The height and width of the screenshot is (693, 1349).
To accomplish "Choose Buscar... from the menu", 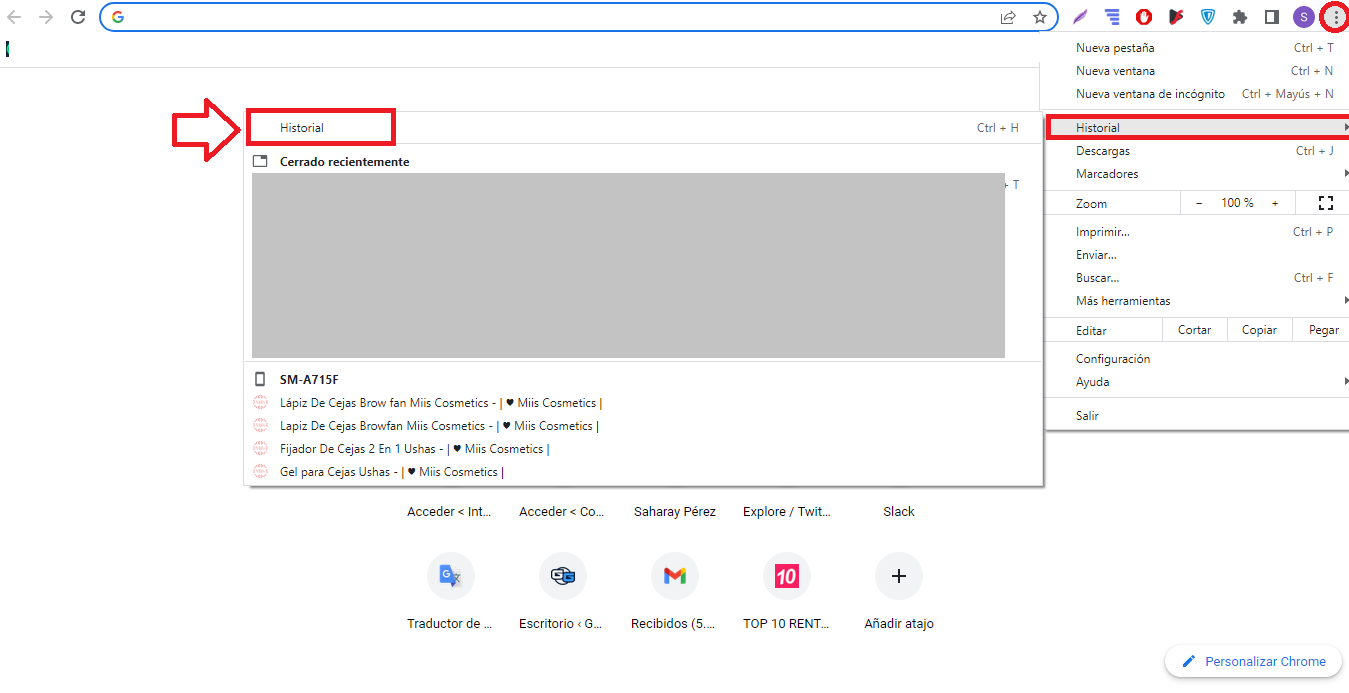I will point(1196,278).
